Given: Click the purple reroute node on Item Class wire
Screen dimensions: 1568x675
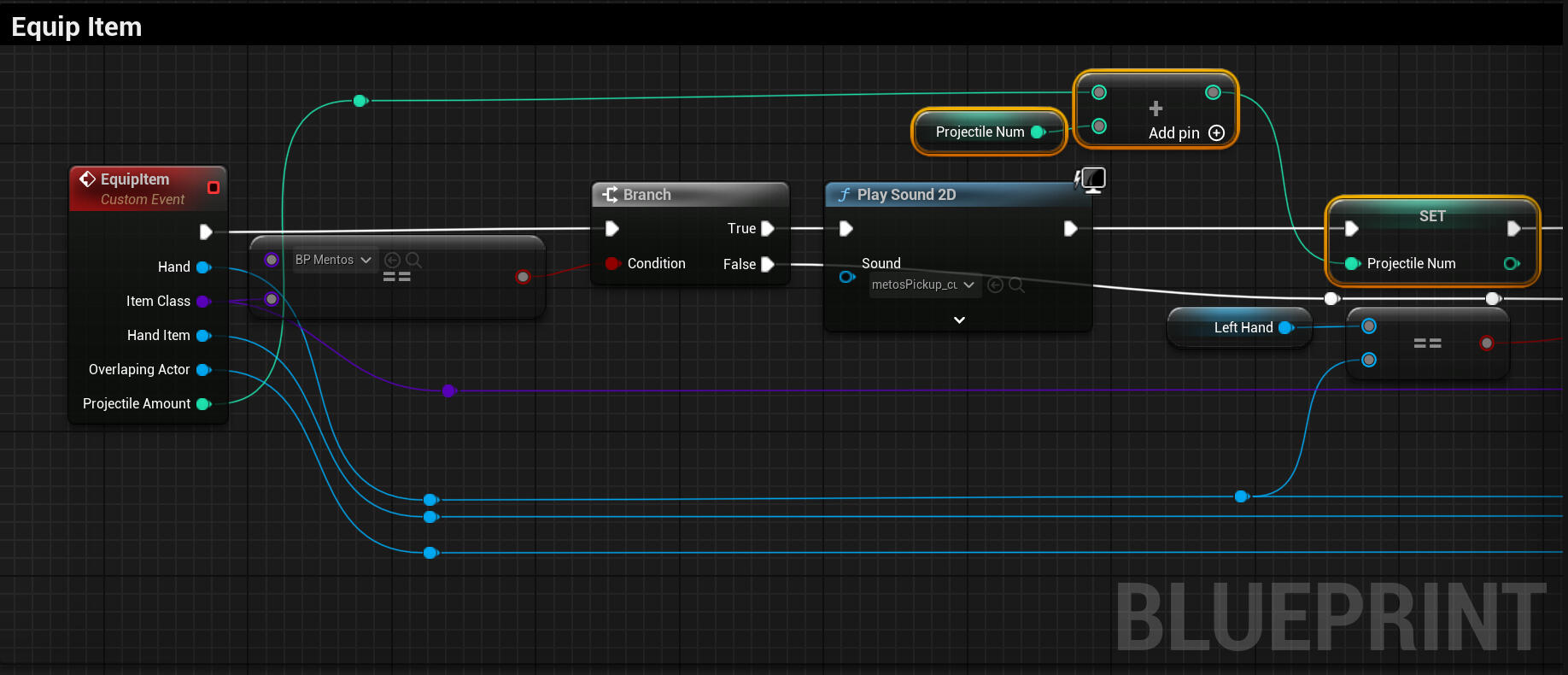Looking at the screenshot, I should tap(448, 390).
